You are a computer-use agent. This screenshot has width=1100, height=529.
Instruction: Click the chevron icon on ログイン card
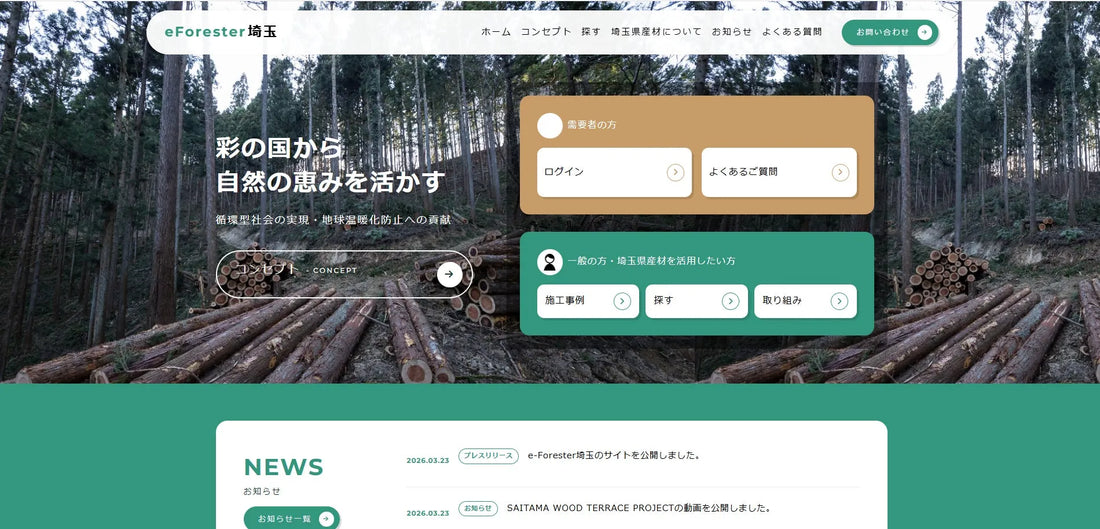coord(675,173)
